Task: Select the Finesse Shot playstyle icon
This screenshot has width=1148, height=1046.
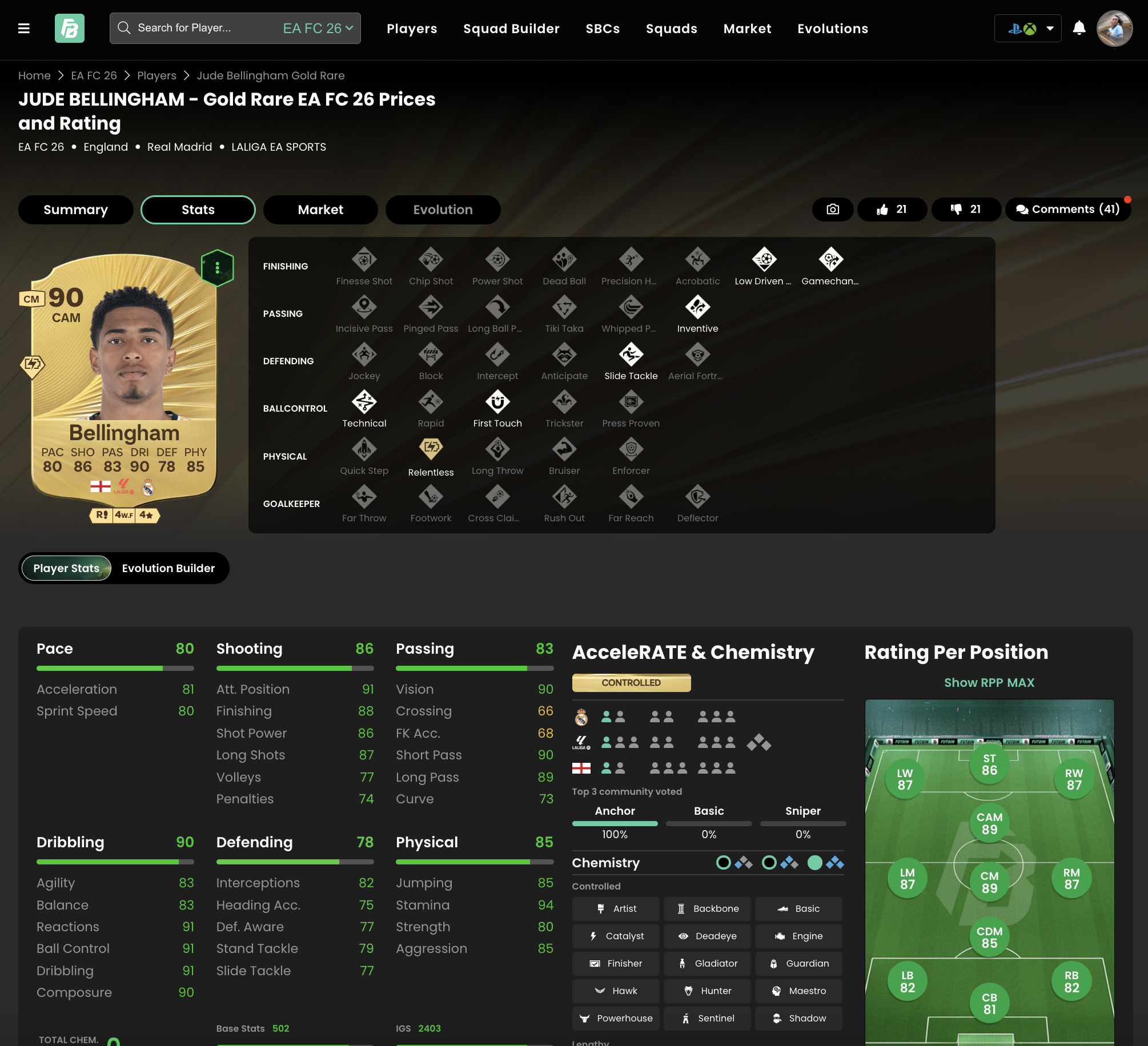Action: pyautogui.click(x=364, y=260)
